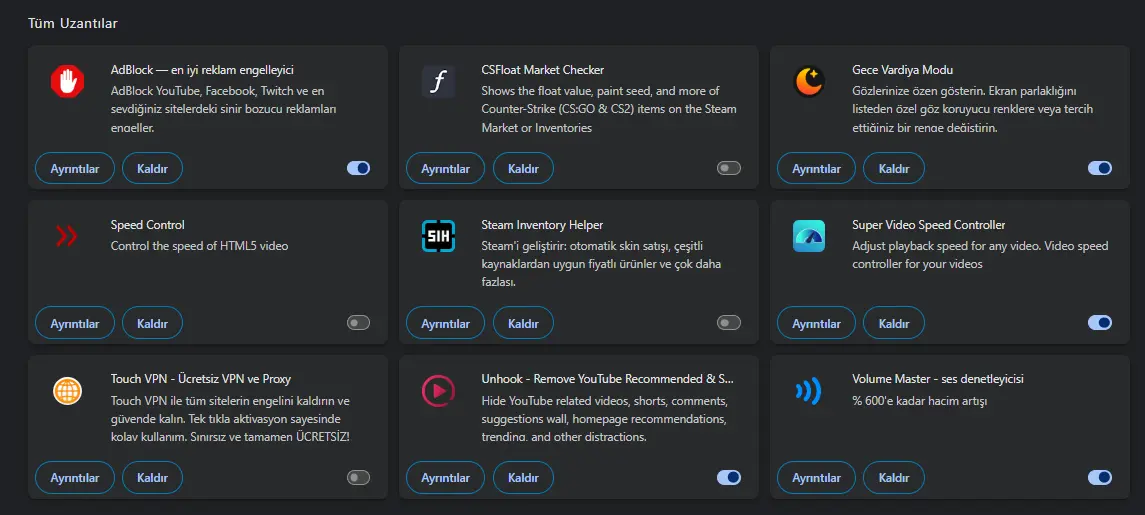This screenshot has height=515, width=1145.
Task: Disable Super Video Speed Controller toggle
Action: [x=1100, y=322]
